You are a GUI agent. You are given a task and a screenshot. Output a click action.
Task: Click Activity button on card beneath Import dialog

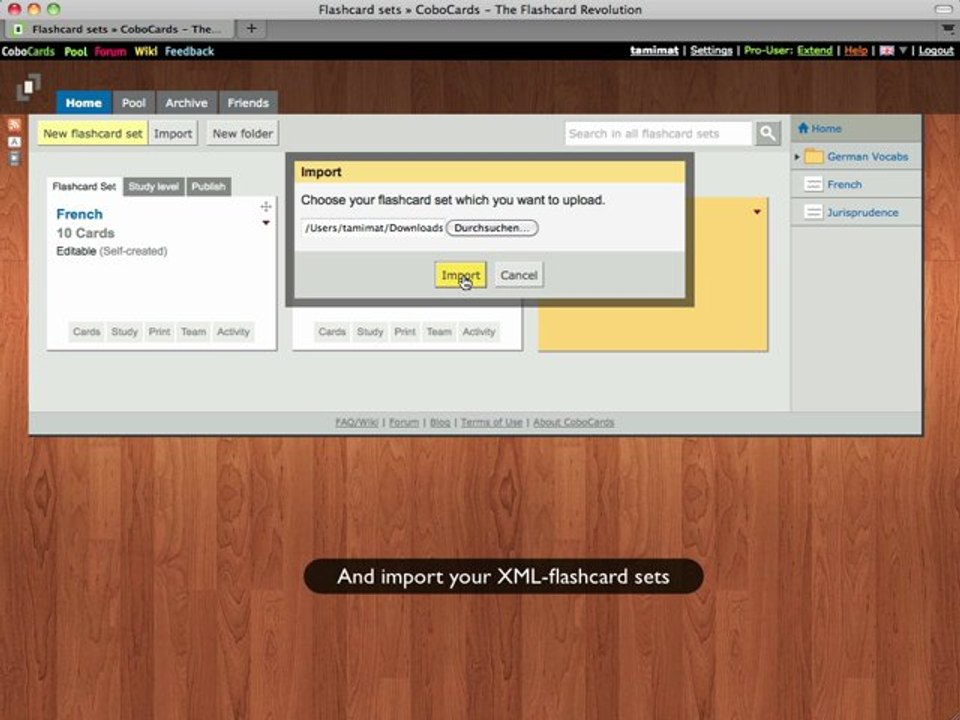(479, 331)
